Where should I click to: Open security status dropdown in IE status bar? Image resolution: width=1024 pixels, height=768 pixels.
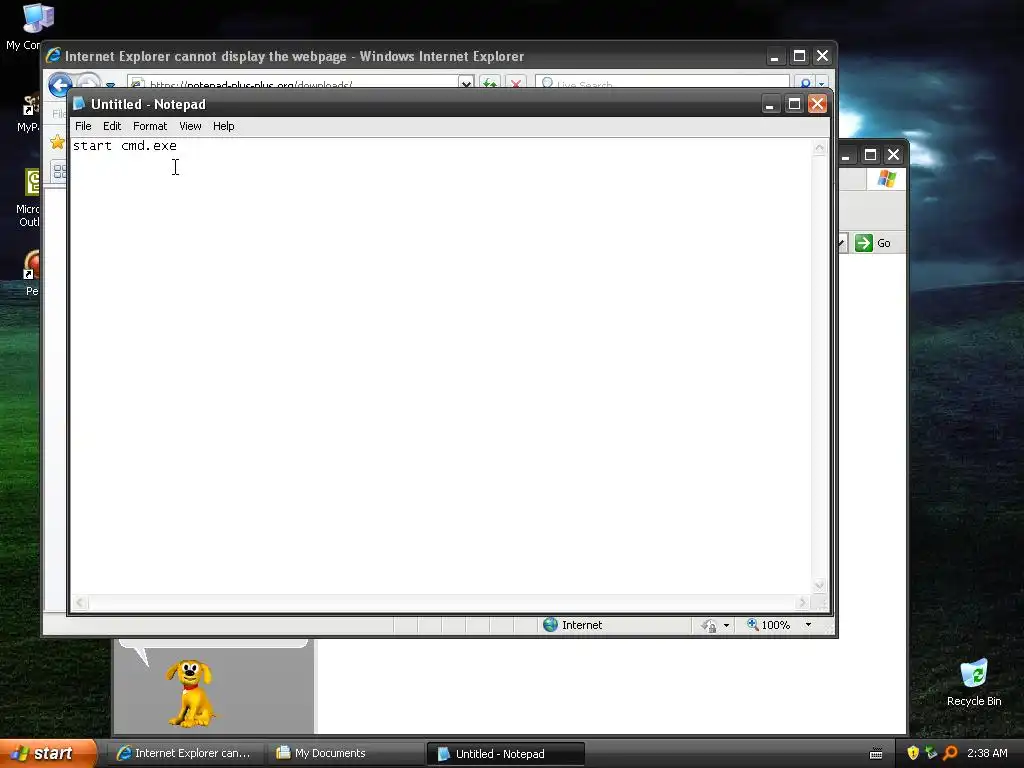tap(726, 625)
